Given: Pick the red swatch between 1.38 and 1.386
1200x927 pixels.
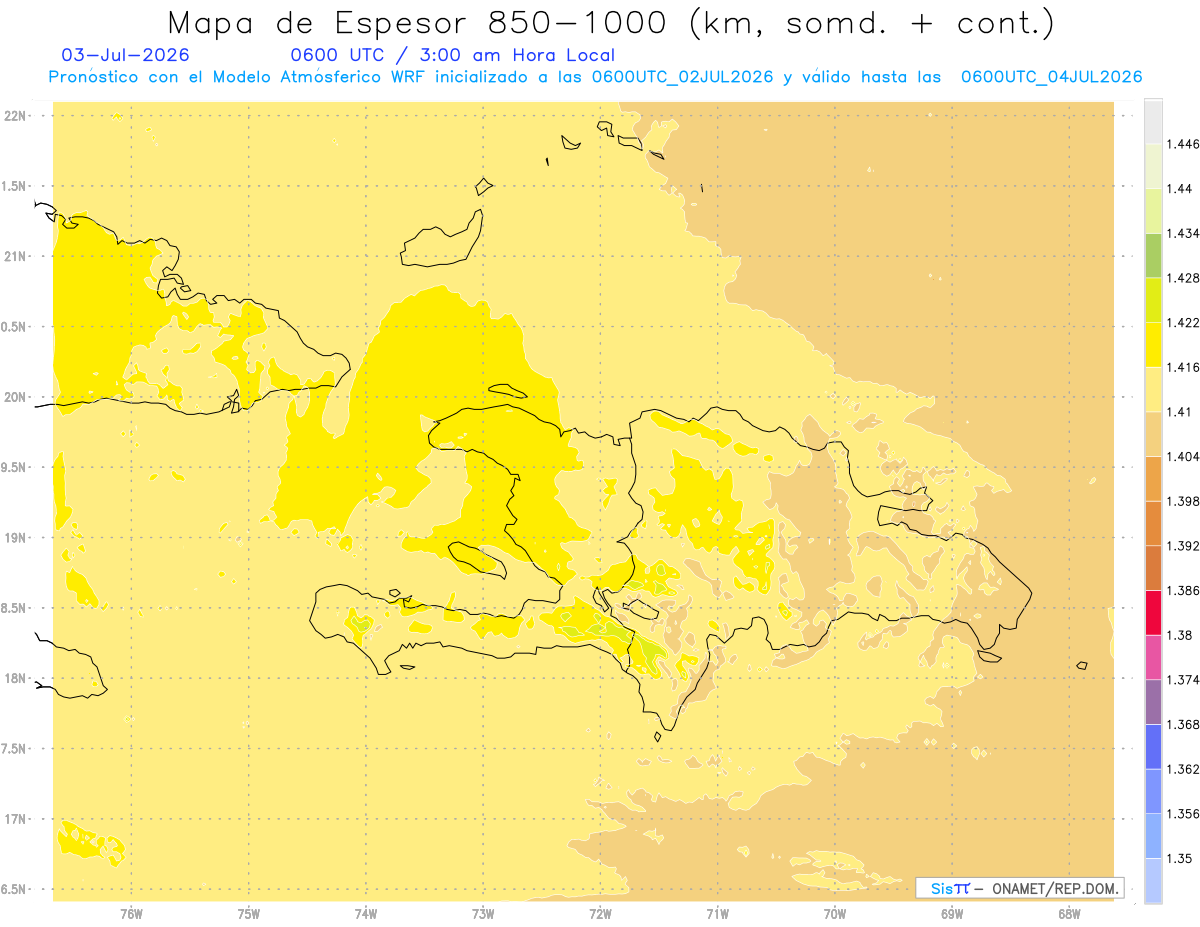Looking at the screenshot, I should click(x=1153, y=613).
